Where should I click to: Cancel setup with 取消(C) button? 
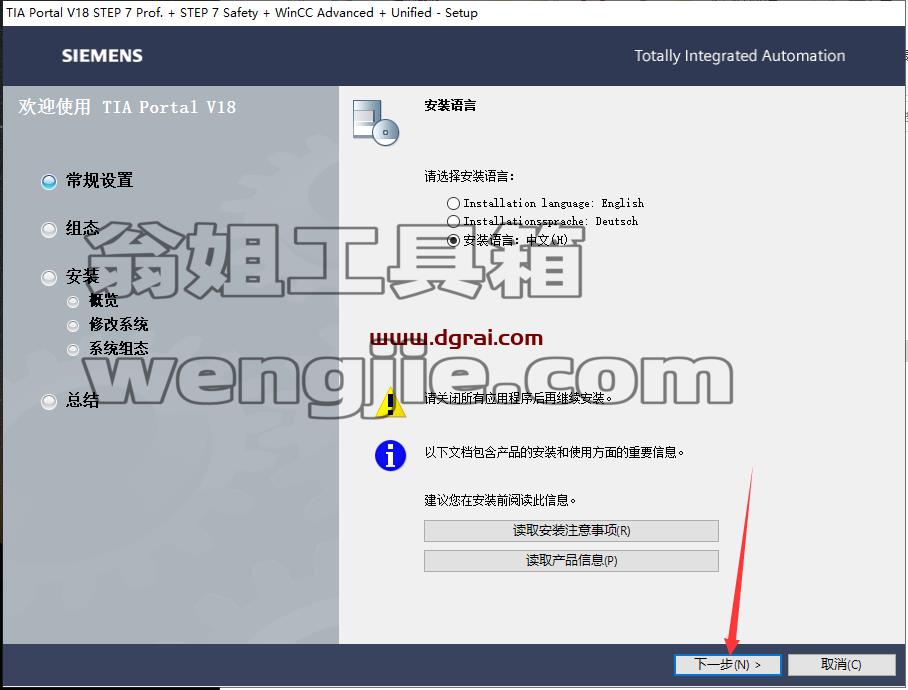841,665
